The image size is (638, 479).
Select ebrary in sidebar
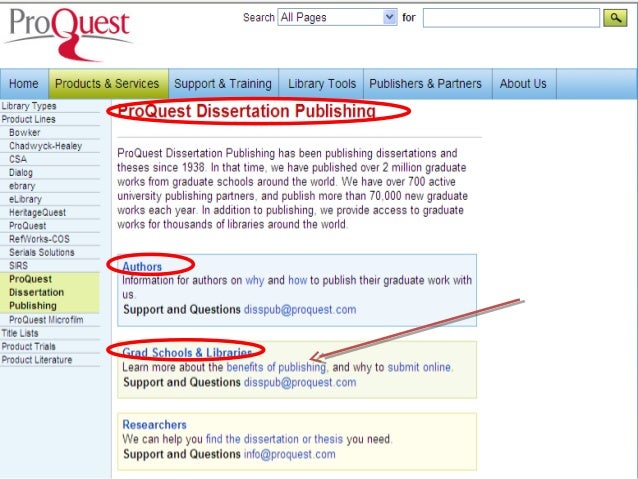[x=22, y=186]
